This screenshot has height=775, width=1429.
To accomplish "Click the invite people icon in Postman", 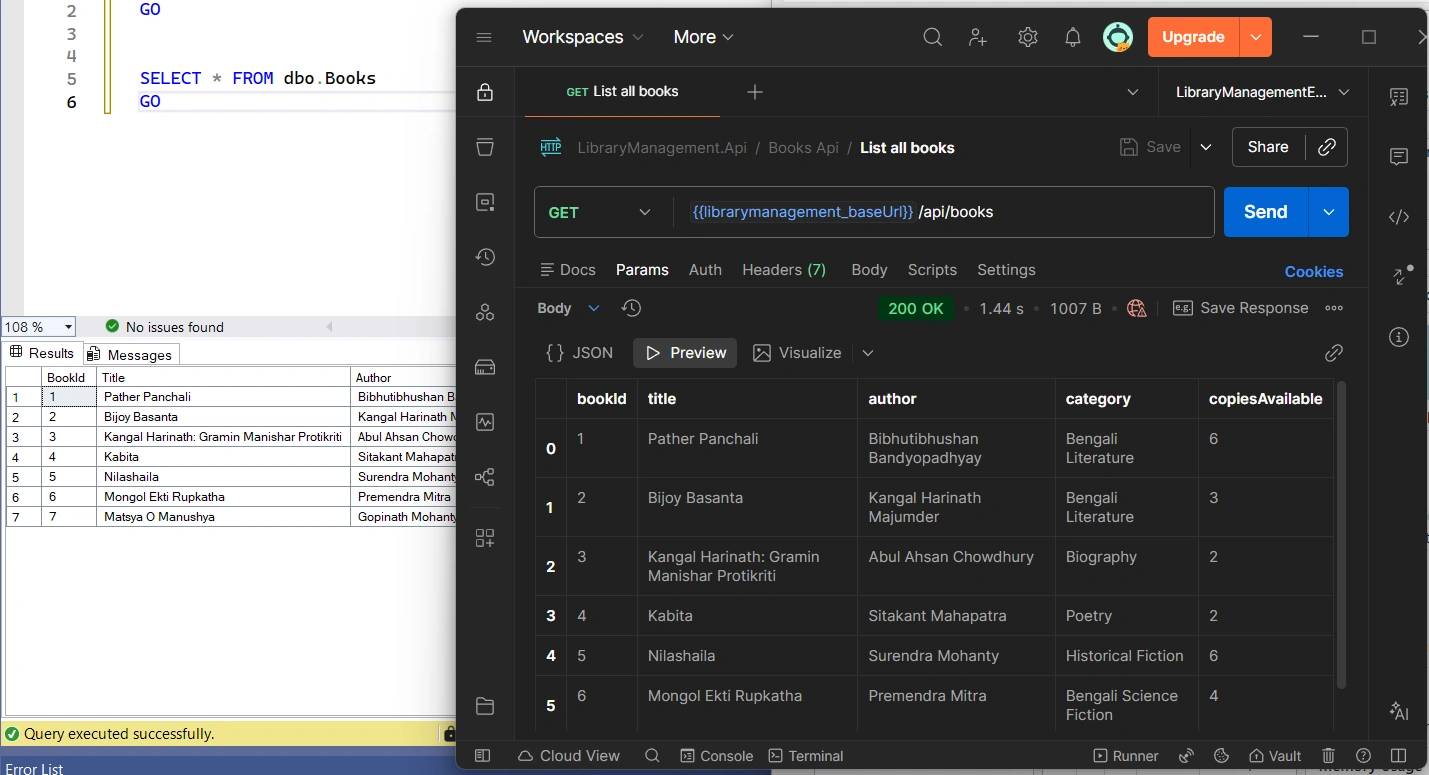I will point(978,37).
